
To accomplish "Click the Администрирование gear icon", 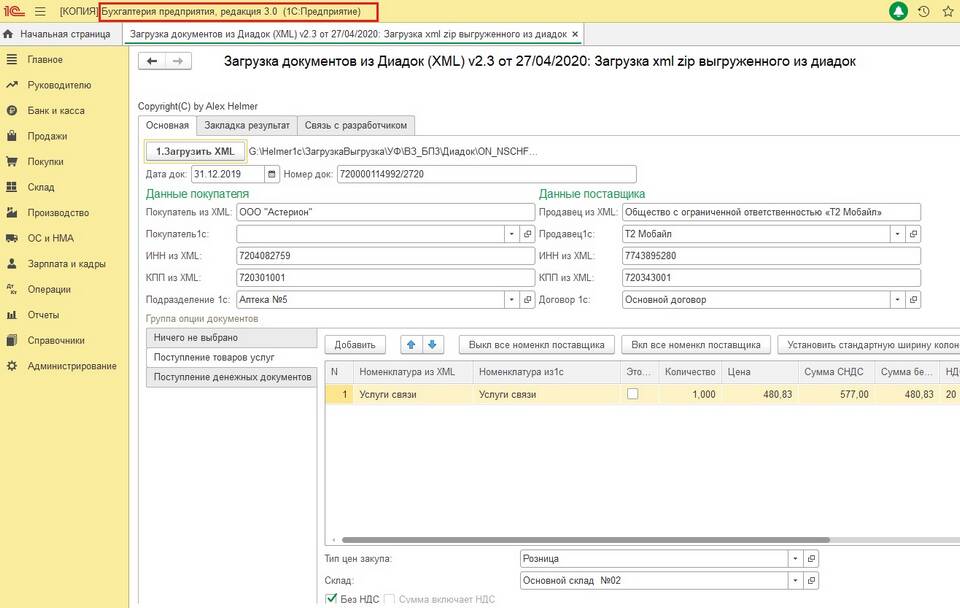I will tap(12, 366).
